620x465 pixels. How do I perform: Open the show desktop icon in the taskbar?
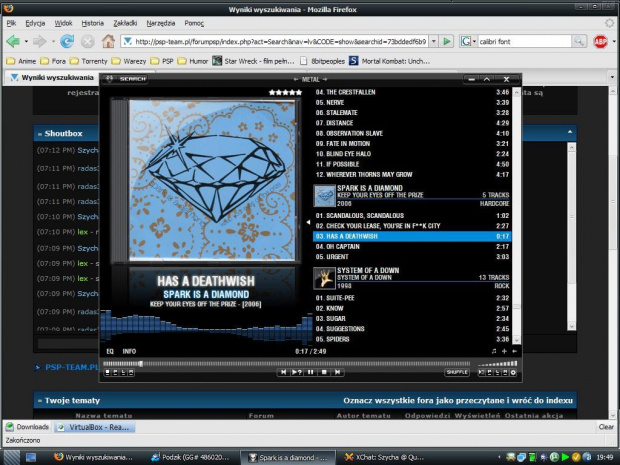31,457
